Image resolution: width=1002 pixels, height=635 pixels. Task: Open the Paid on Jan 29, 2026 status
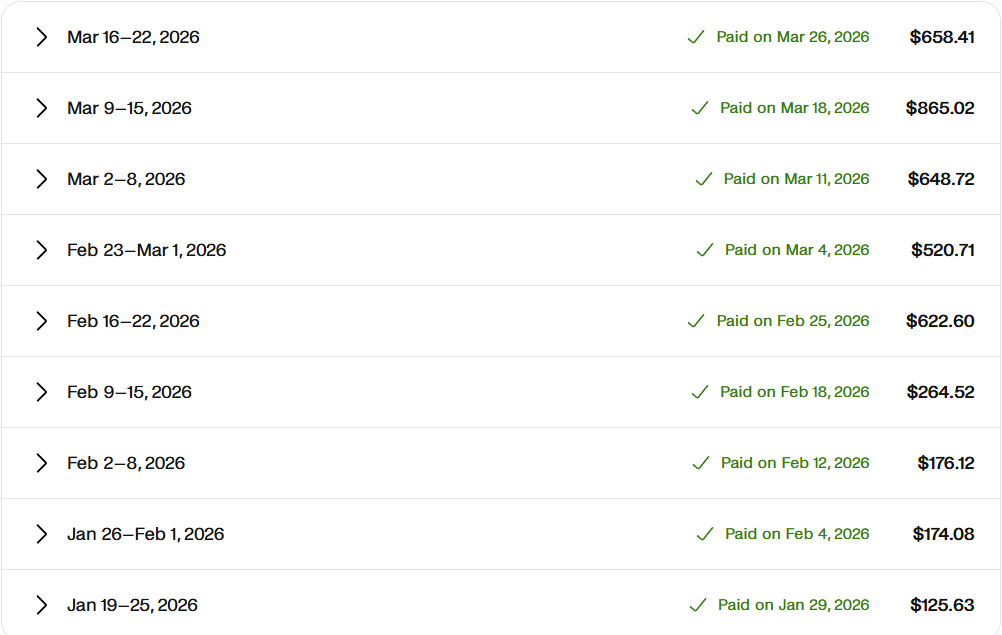[793, 604]
